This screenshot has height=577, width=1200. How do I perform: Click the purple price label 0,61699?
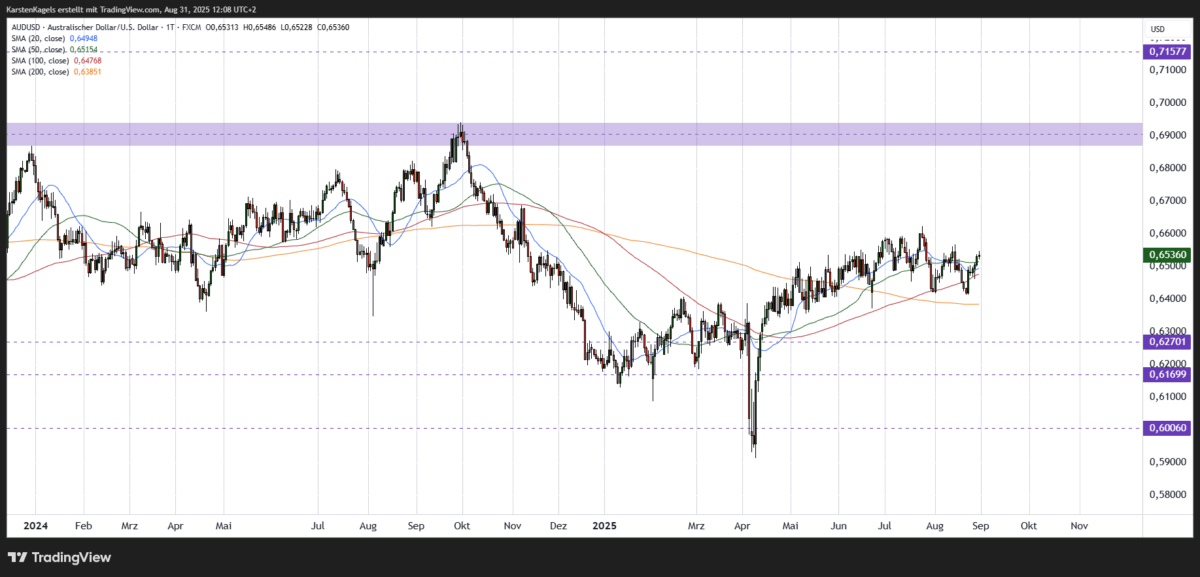(1166, 375)
